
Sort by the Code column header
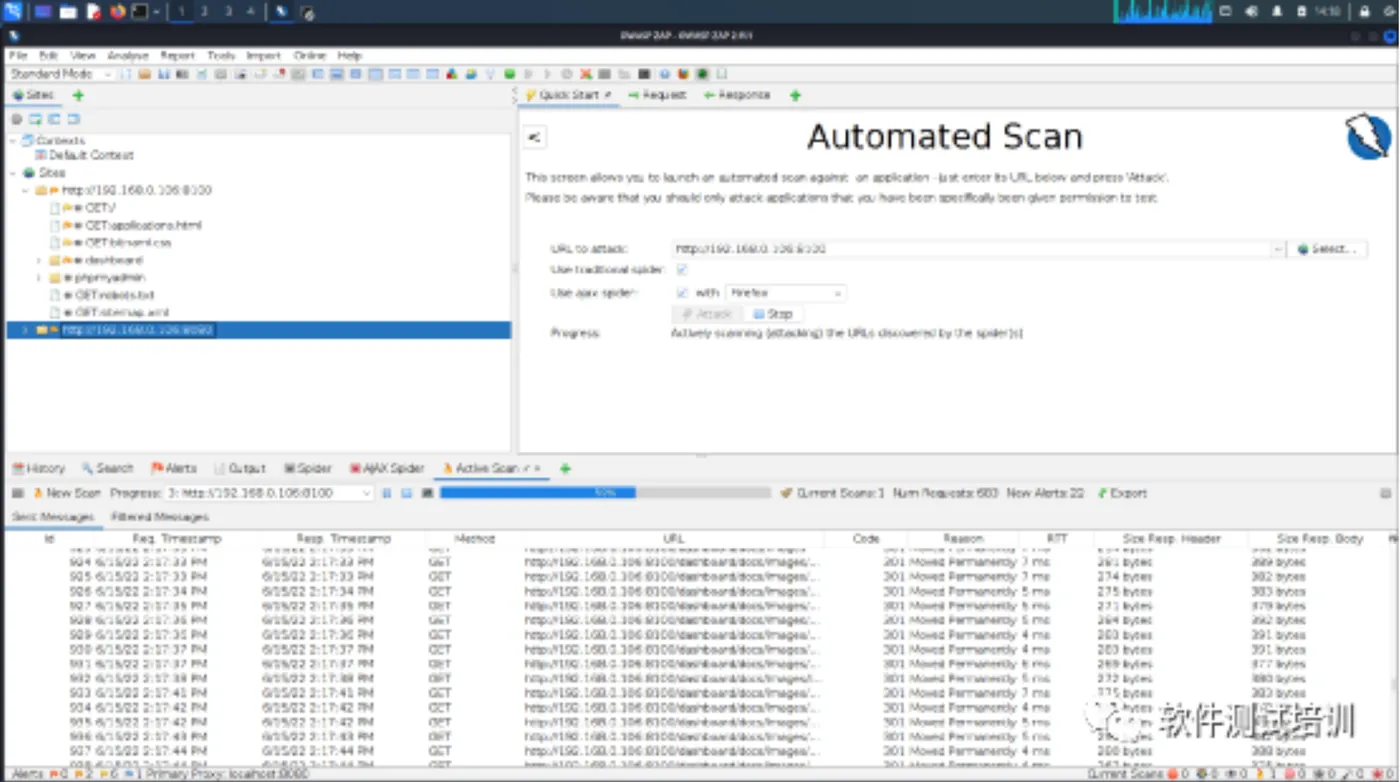pos(866,538)
